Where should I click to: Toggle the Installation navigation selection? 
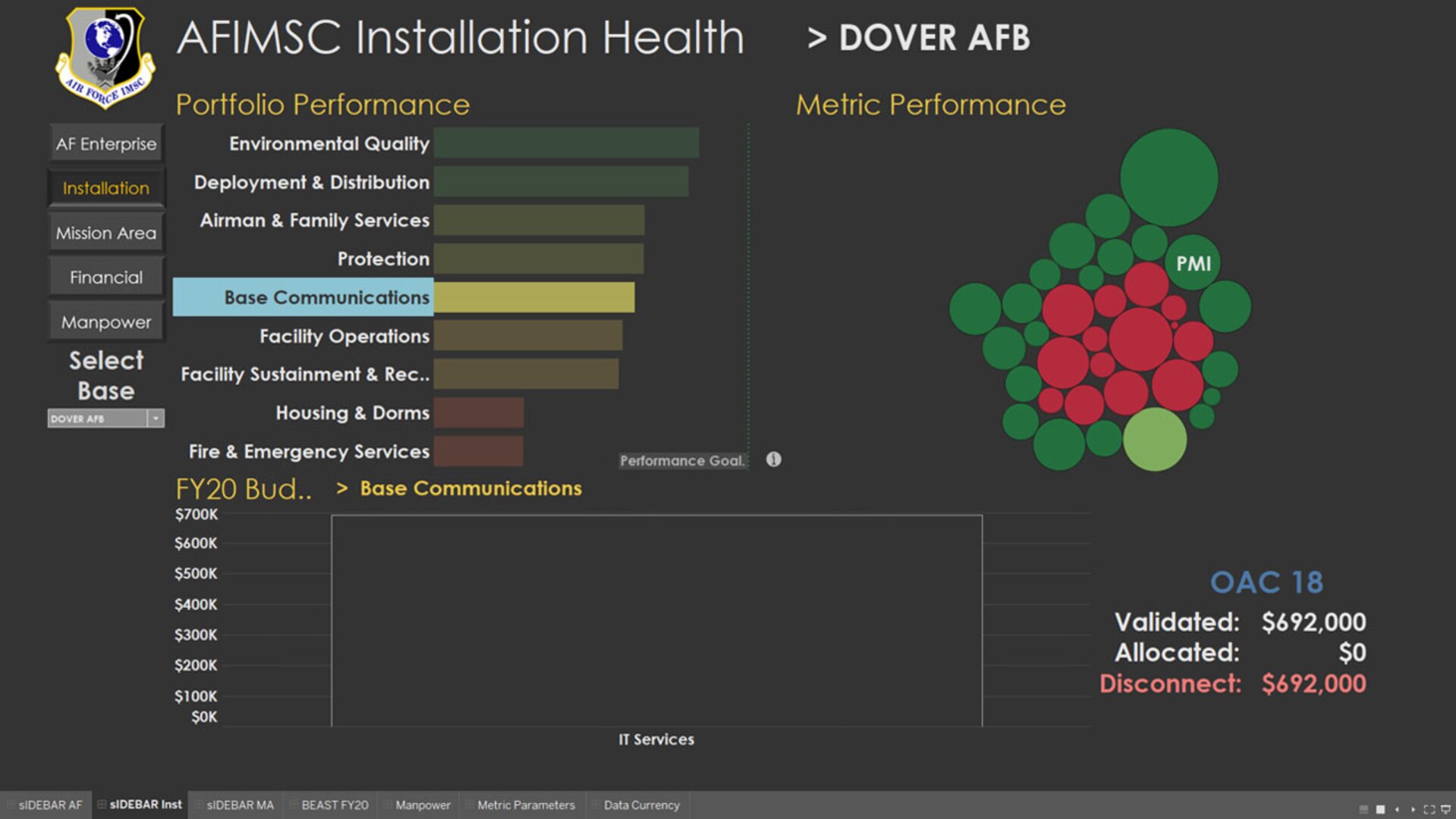click(x=105, y=187)
